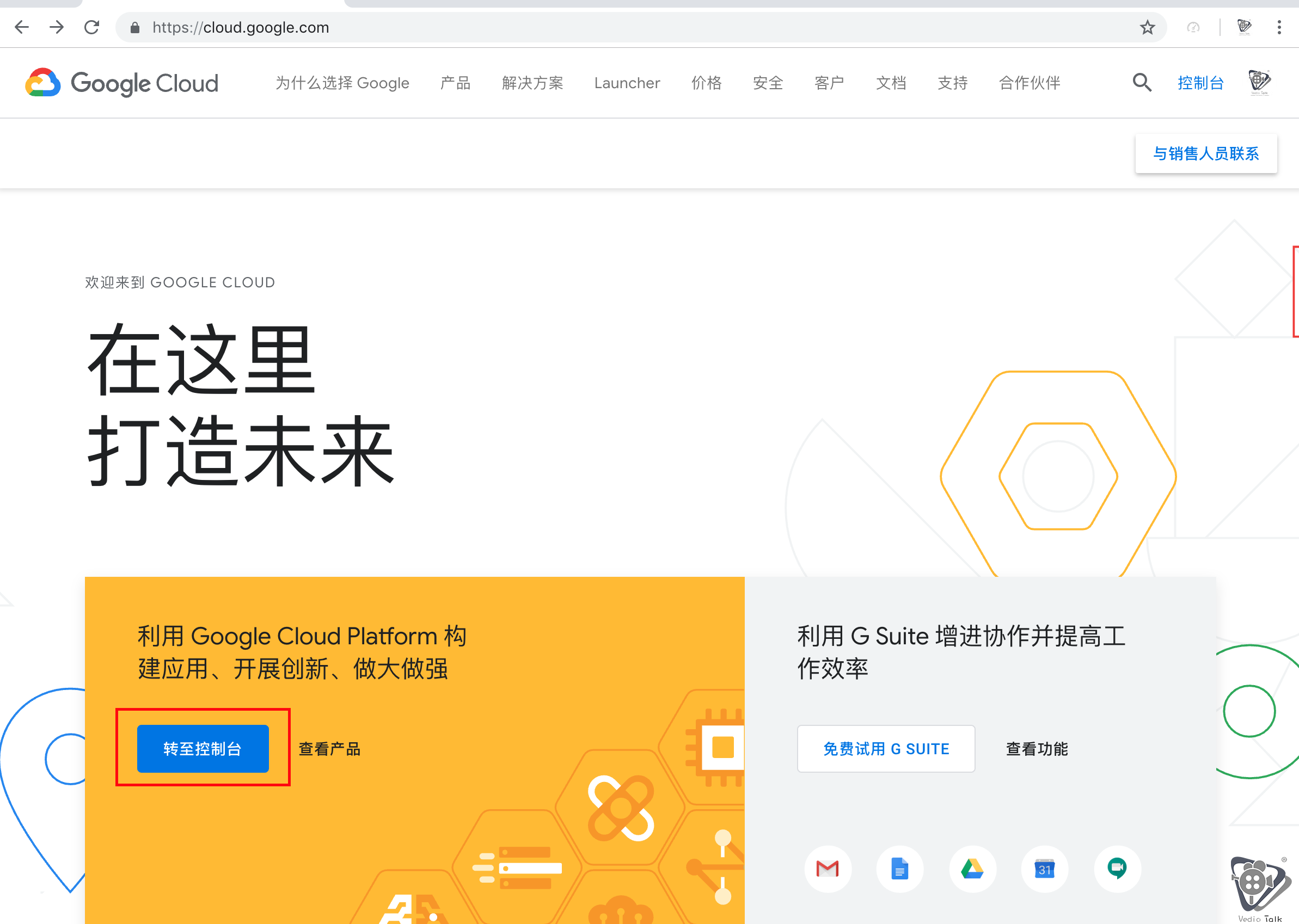Open the 安全 menu item
The height and width of the screenshot is (924, 1299).
point(767,83)
